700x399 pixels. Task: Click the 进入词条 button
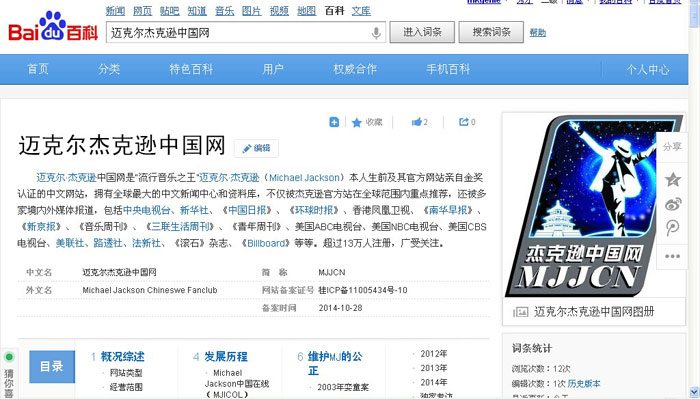(422, 32)
